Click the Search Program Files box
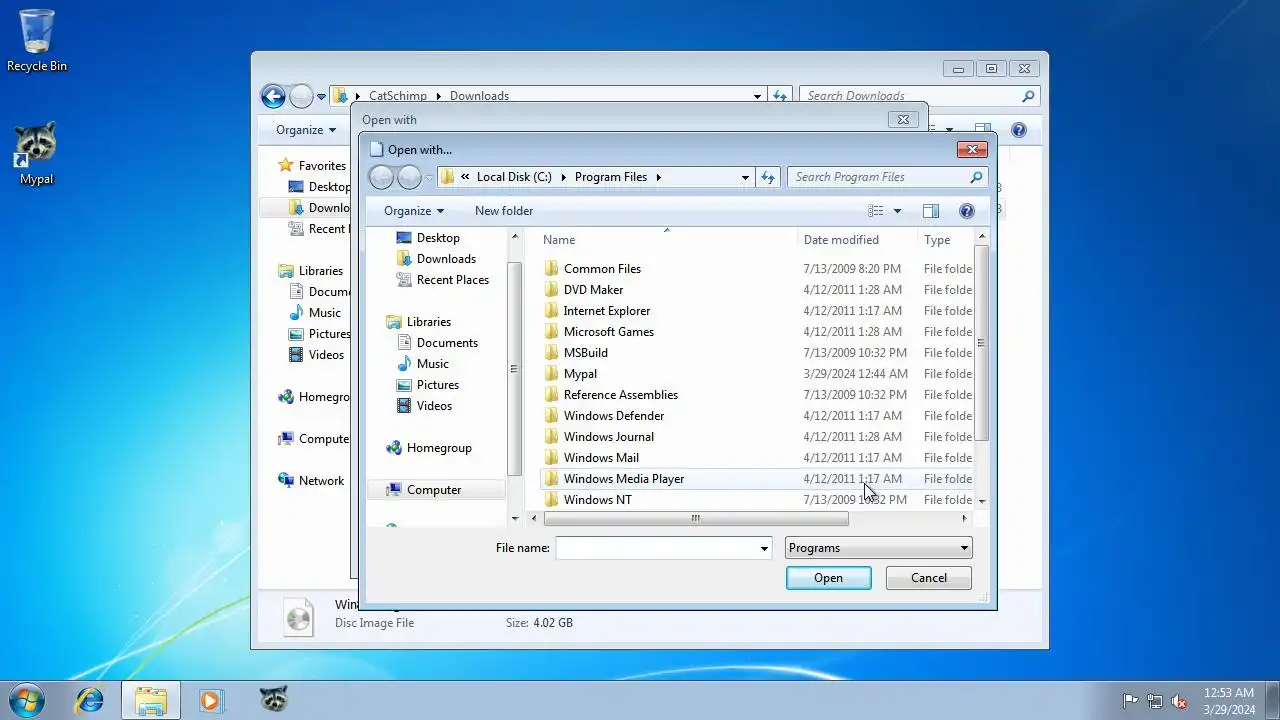 878,177
